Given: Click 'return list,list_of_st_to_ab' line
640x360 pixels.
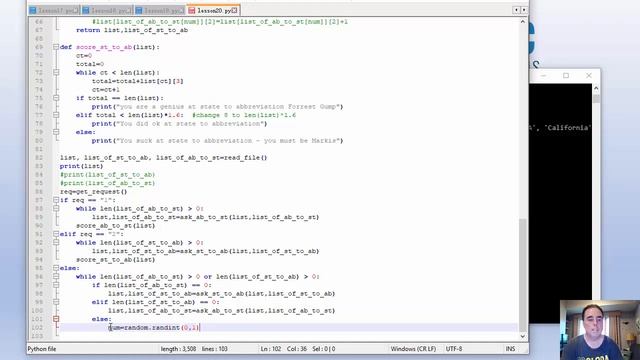Looking at the screenshot, I should tap(132, 30).
